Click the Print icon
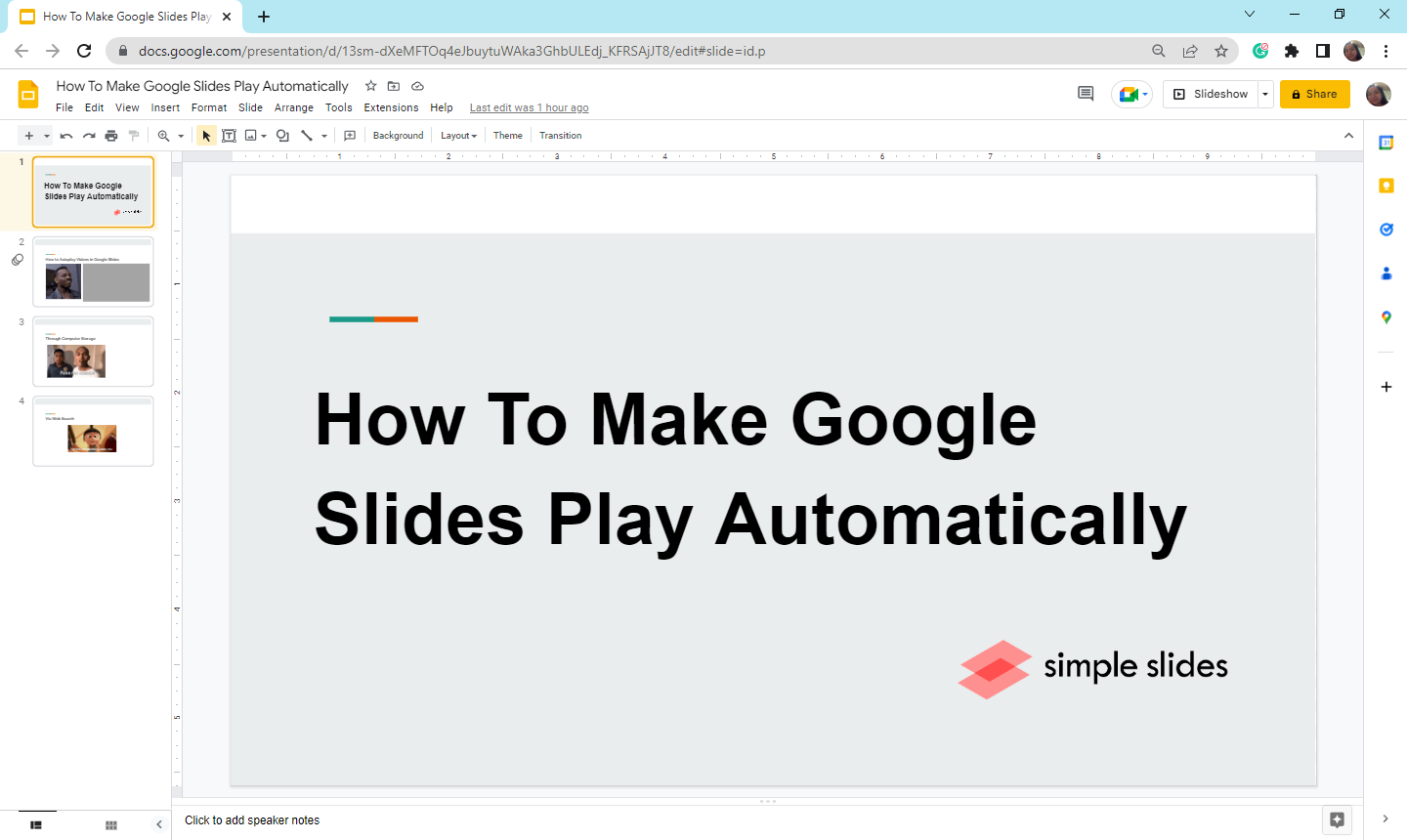This screenshot has height=840, width=1407. pyautogui.click(x=112, y=135)
